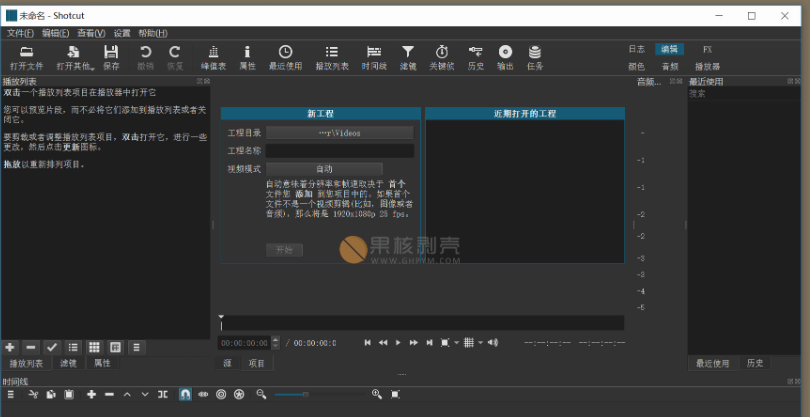Image resolution: width=810 pixels, height=417 pixels.
Task: Open the 时间线 (timeline) toolbar icon
Action: [374, 57]
